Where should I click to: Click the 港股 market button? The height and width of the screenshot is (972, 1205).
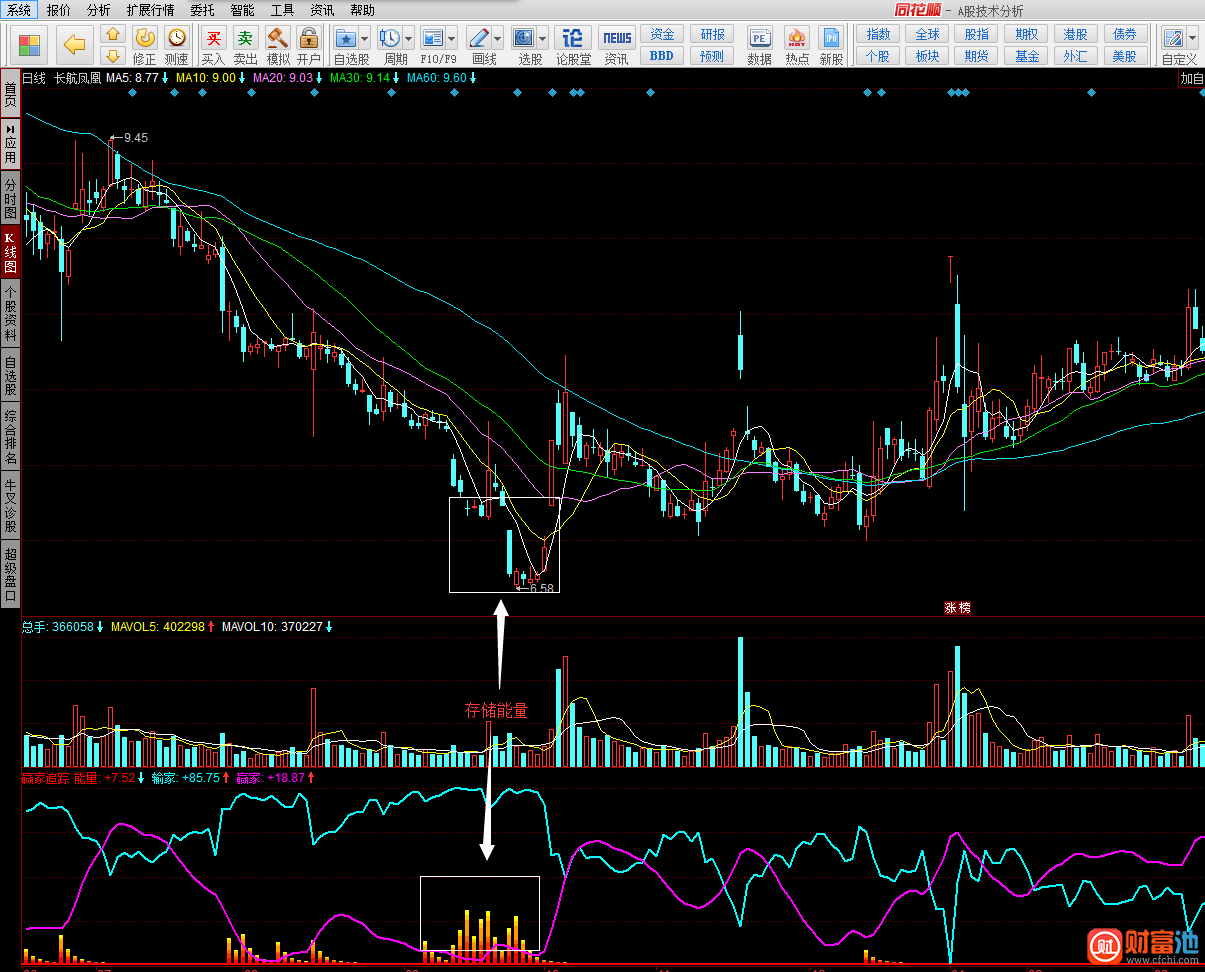1075,34
